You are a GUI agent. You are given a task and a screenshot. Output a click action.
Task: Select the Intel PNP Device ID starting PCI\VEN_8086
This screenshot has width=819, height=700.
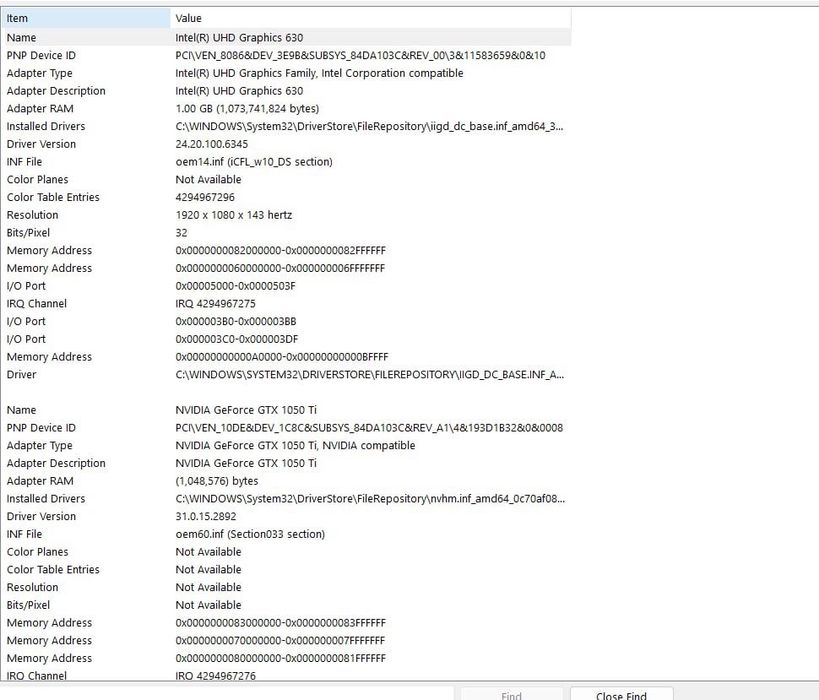coord(360,55)
